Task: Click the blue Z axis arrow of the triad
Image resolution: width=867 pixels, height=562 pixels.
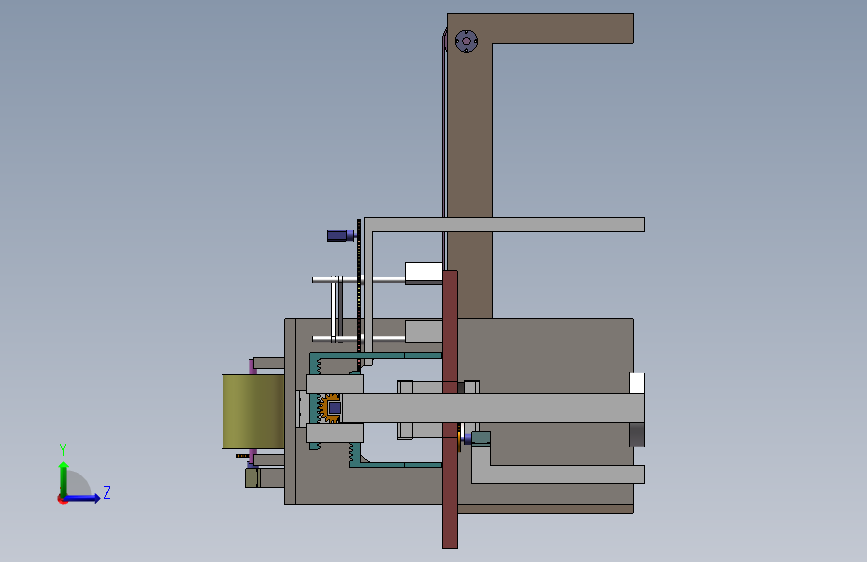Action: (82, 498)
